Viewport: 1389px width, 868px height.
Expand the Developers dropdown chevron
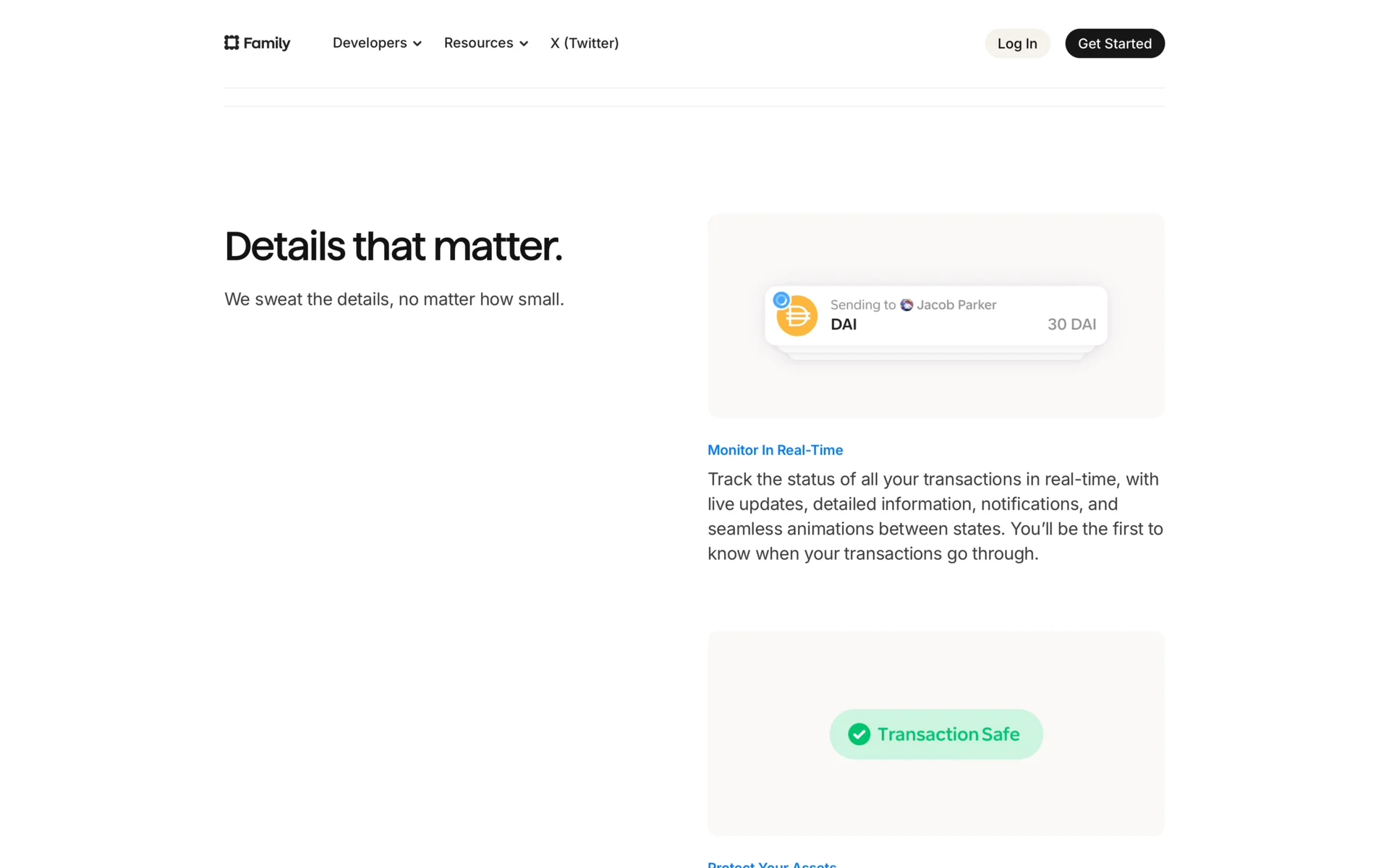[417, 44]
